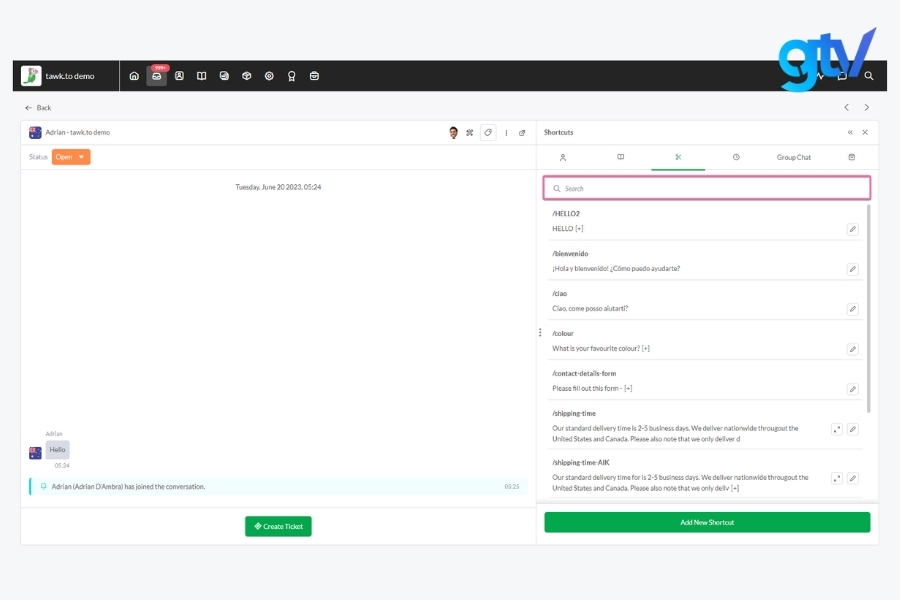Open the inbox with 999+ badge
900x600 pixels.
coord(157,76)
